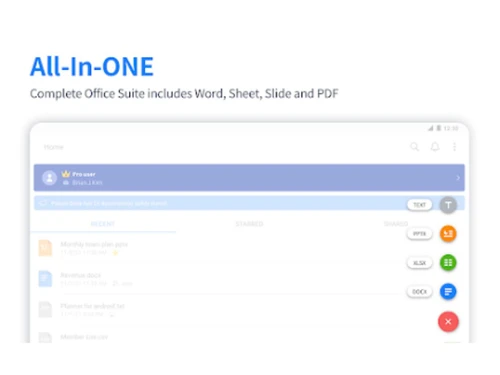Viewport: 500px width, 375px height.
Task: Click the Home title text
Action: click(x=54, y=147)
